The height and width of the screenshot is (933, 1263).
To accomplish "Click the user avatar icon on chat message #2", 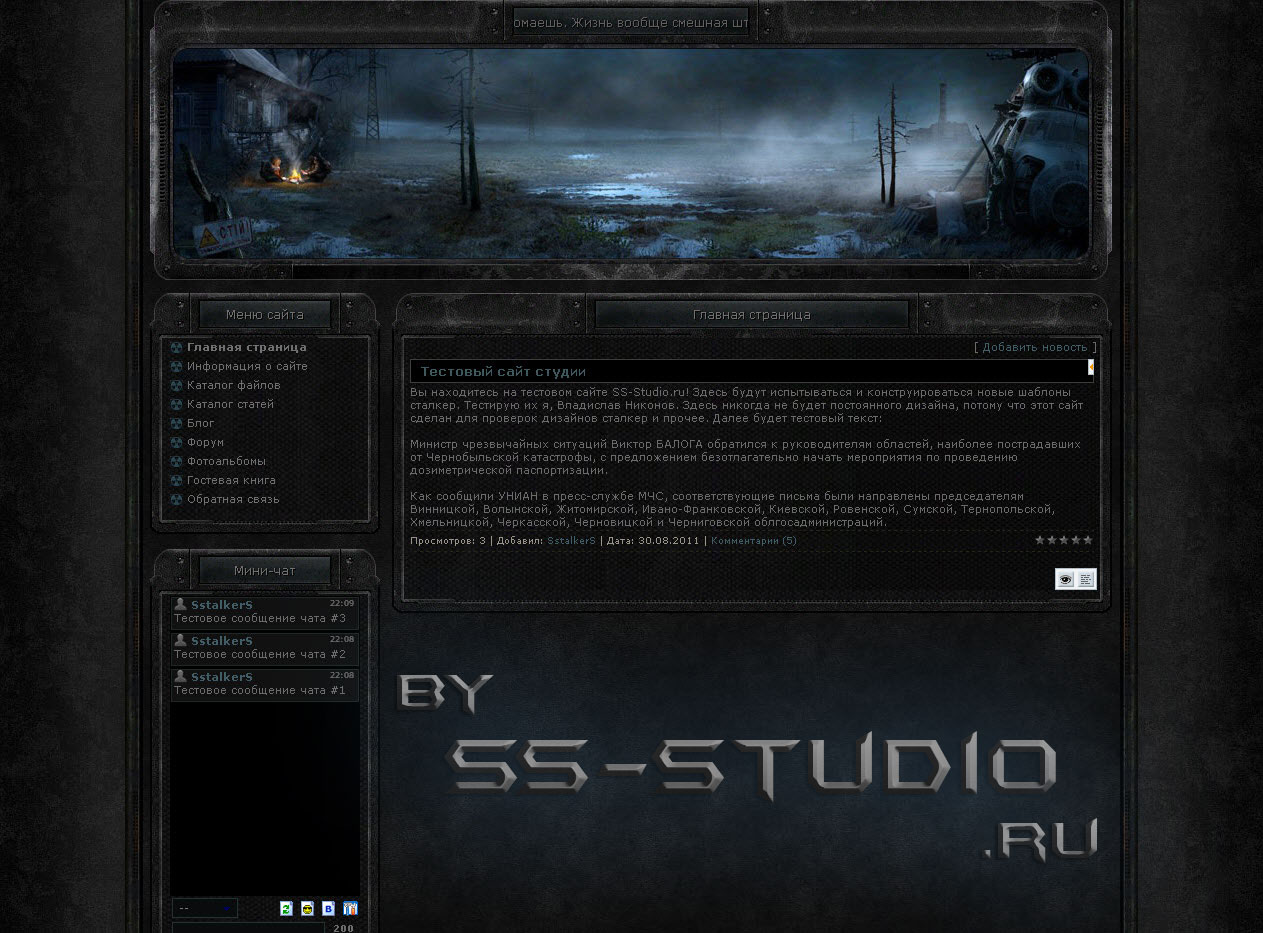I will click(180, 640).
